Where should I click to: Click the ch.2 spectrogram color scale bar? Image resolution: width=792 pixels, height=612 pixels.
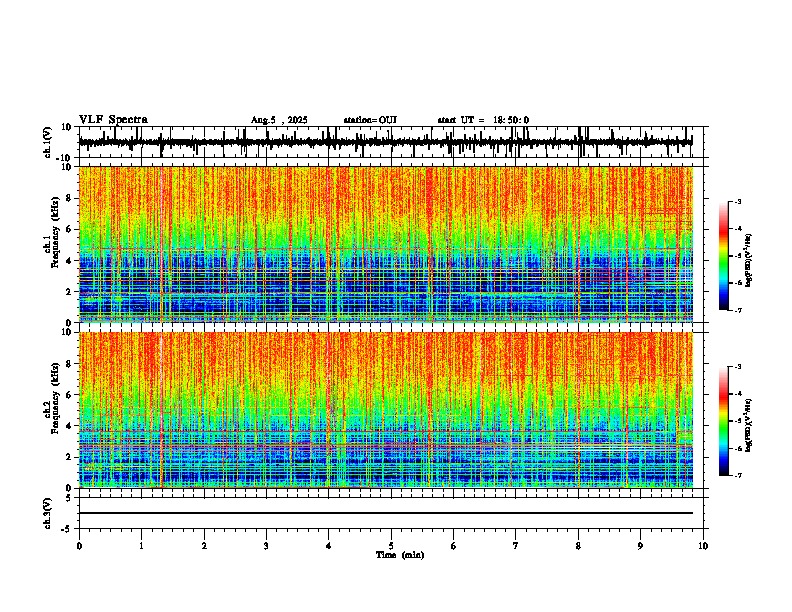[723, 421]
